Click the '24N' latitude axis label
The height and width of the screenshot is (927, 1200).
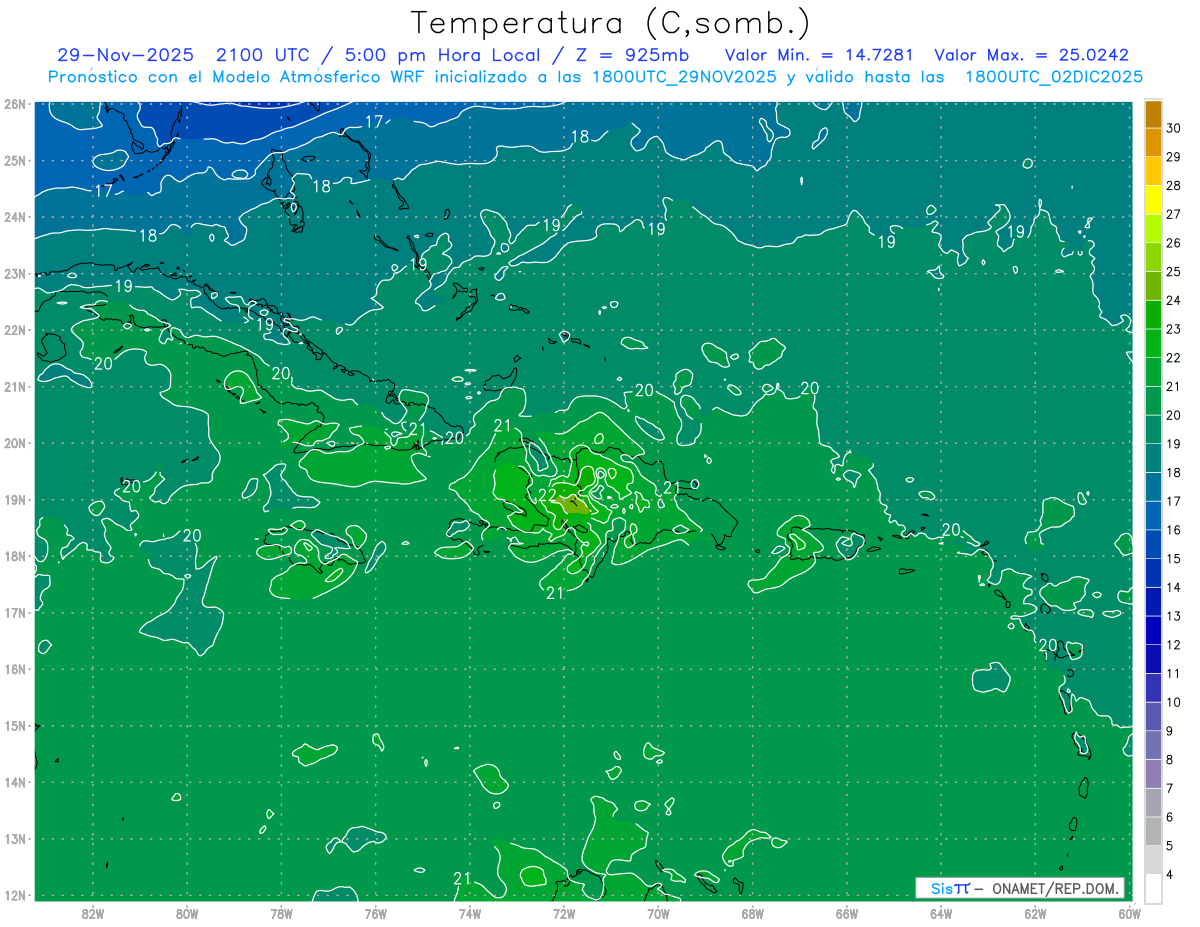tap(14, 217)
